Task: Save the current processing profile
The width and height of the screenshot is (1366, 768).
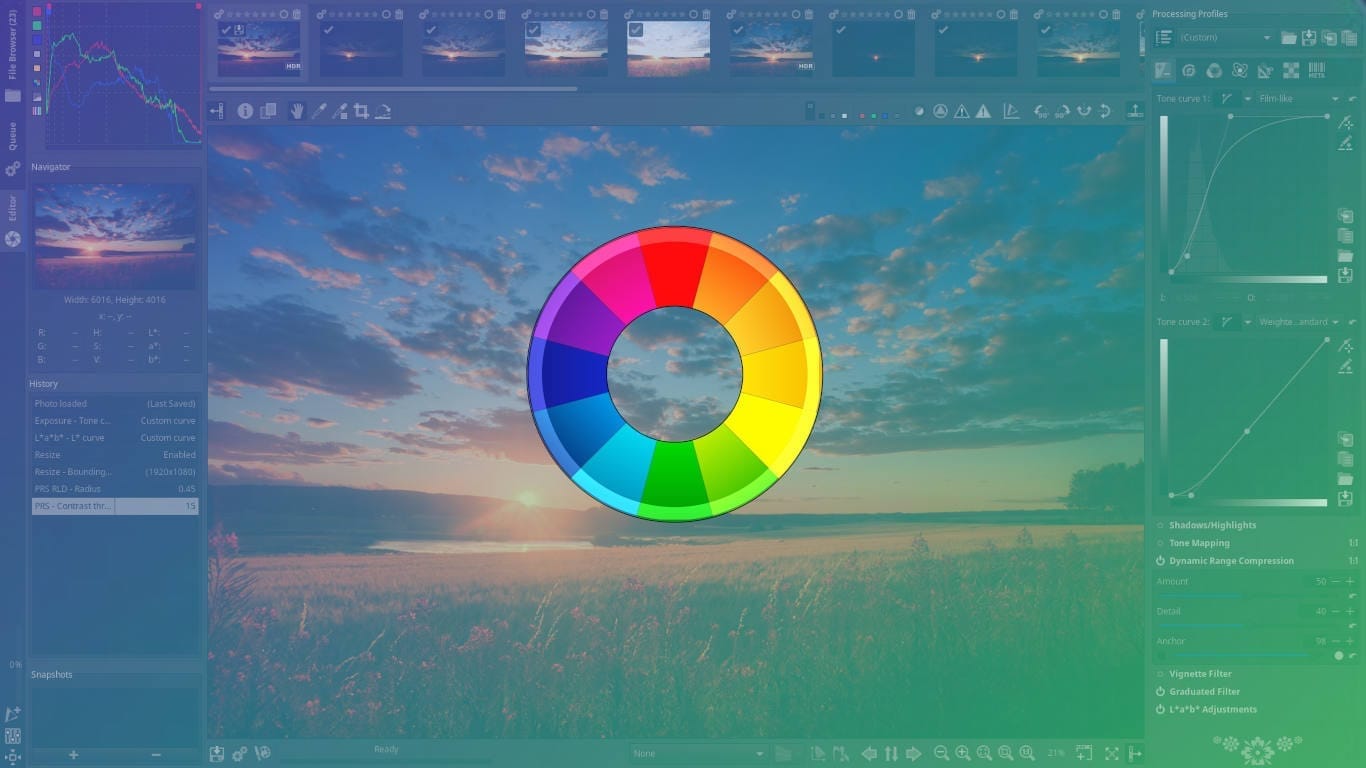Action: [1309, 38]
